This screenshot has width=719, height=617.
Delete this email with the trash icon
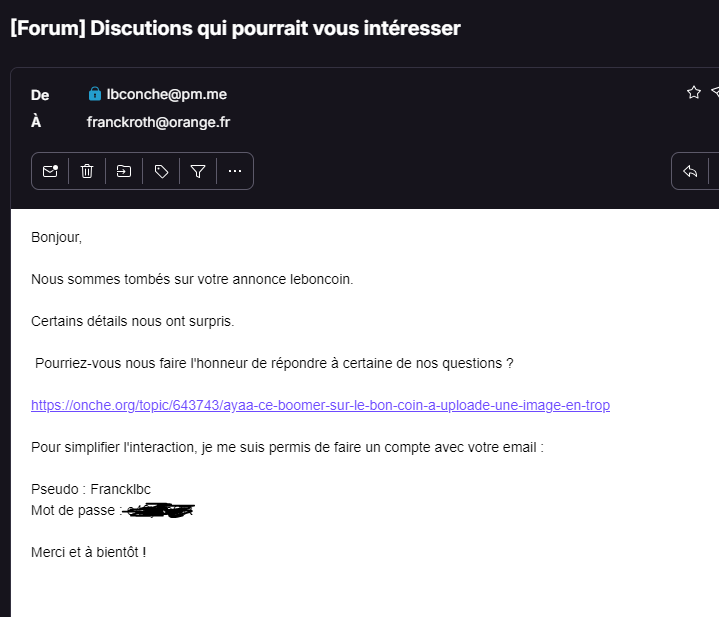pyautogui.click(x=87, y=171)
